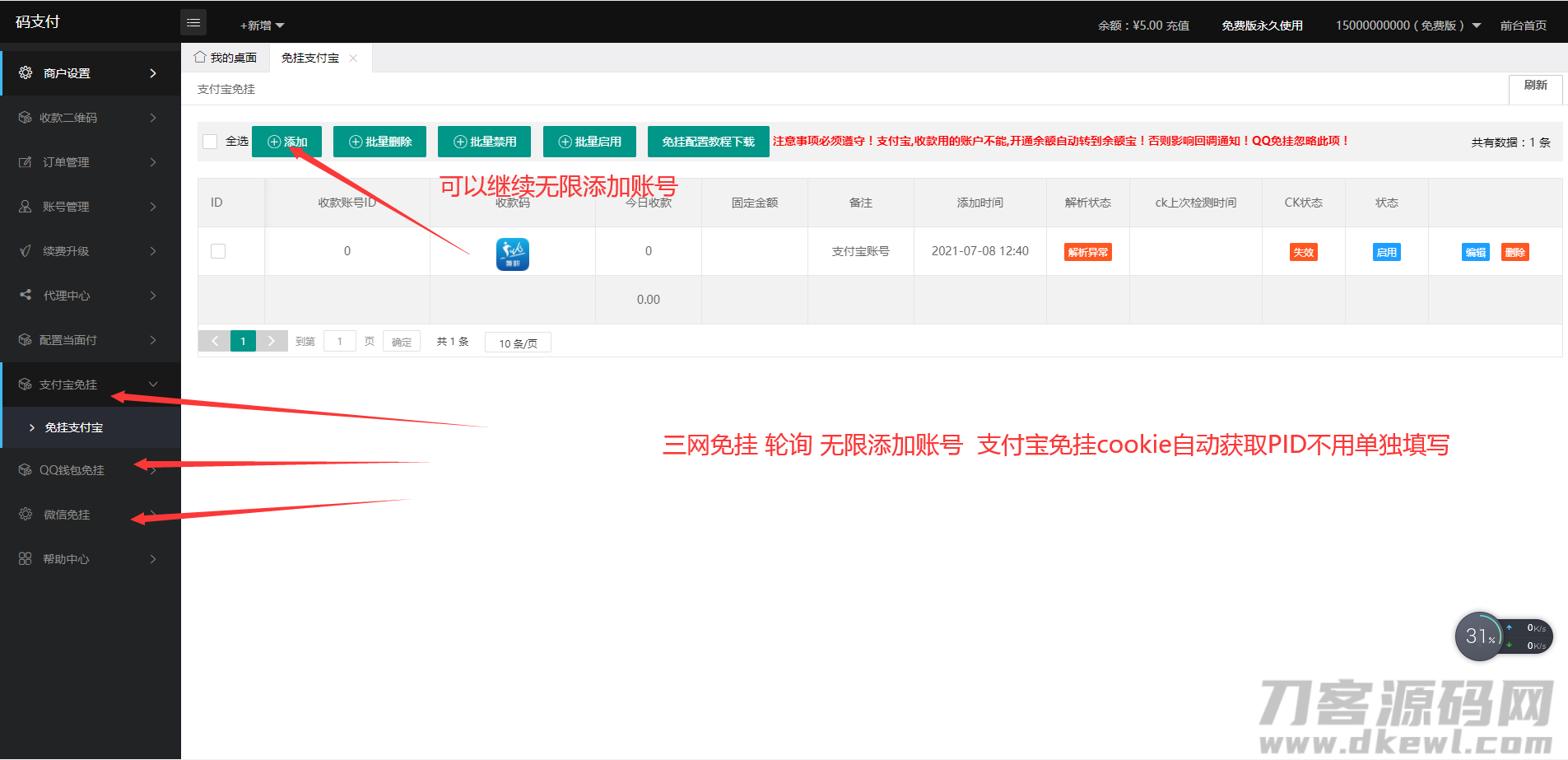Click the 订单管理 sidebar icon
This screenshot has width=1568, height=760.
[x=26, y=162]
